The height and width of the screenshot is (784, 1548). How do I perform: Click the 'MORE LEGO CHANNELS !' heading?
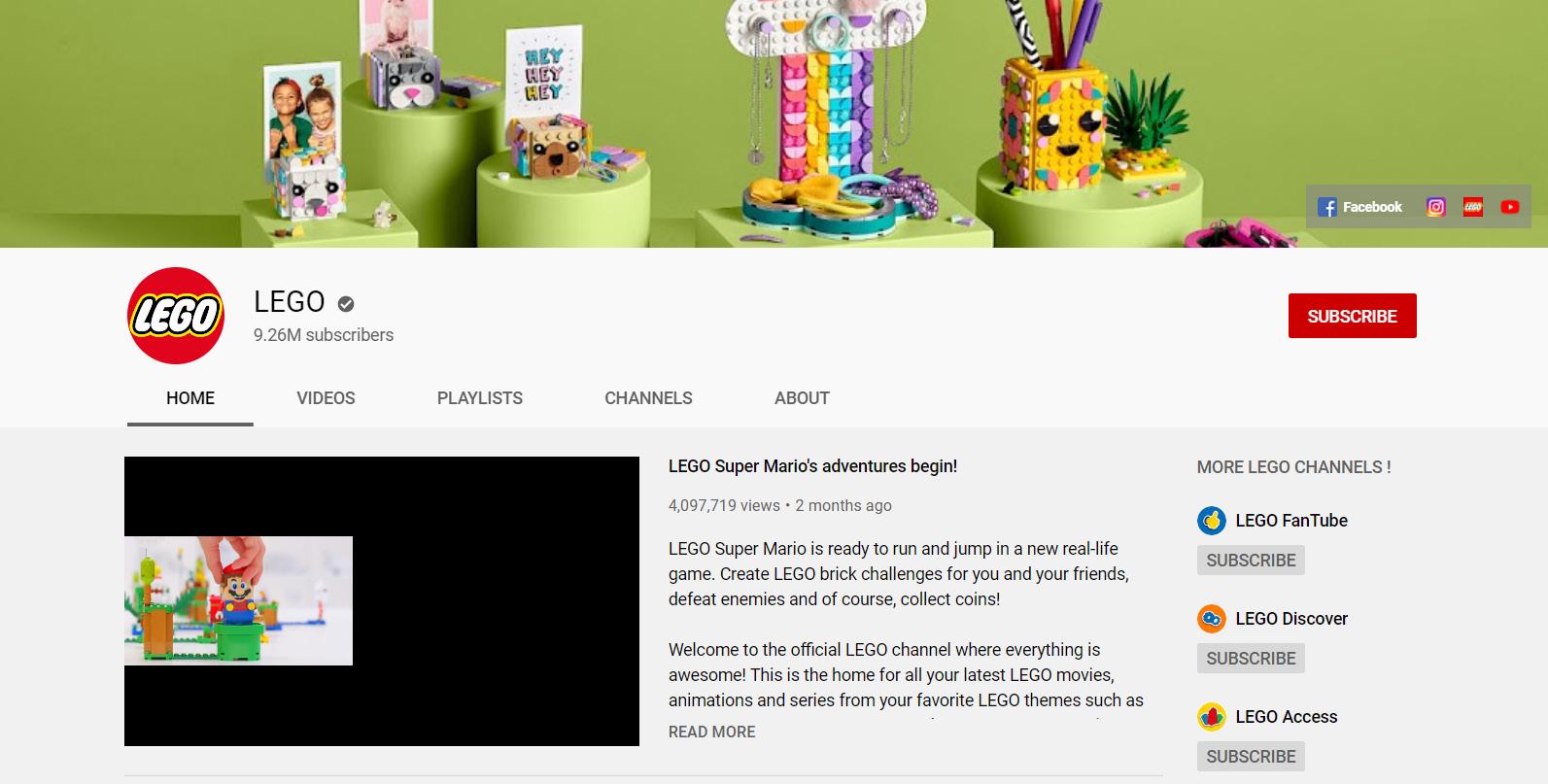[1293, 467]
